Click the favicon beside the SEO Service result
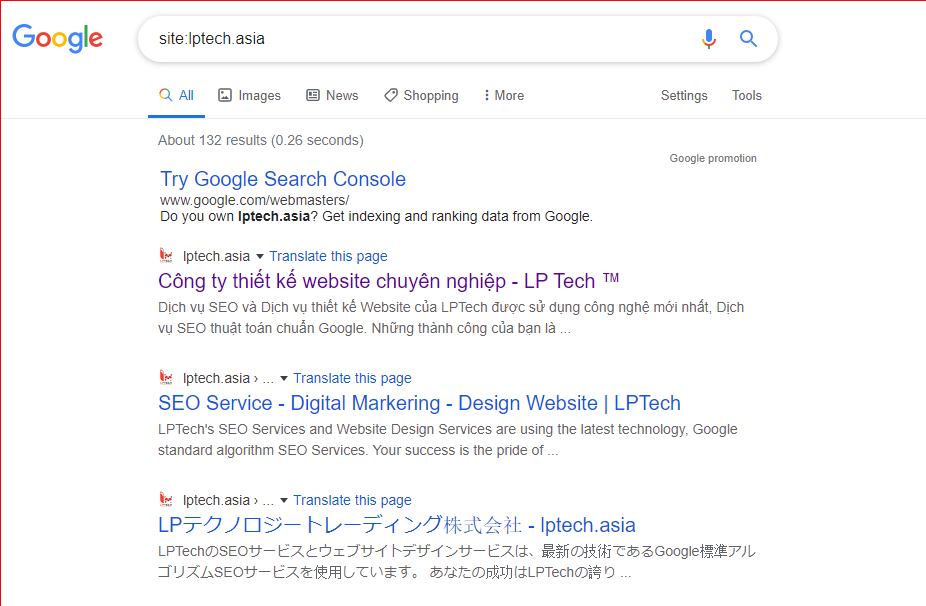This screenshot has width=926, height=606. coord(166,377)
